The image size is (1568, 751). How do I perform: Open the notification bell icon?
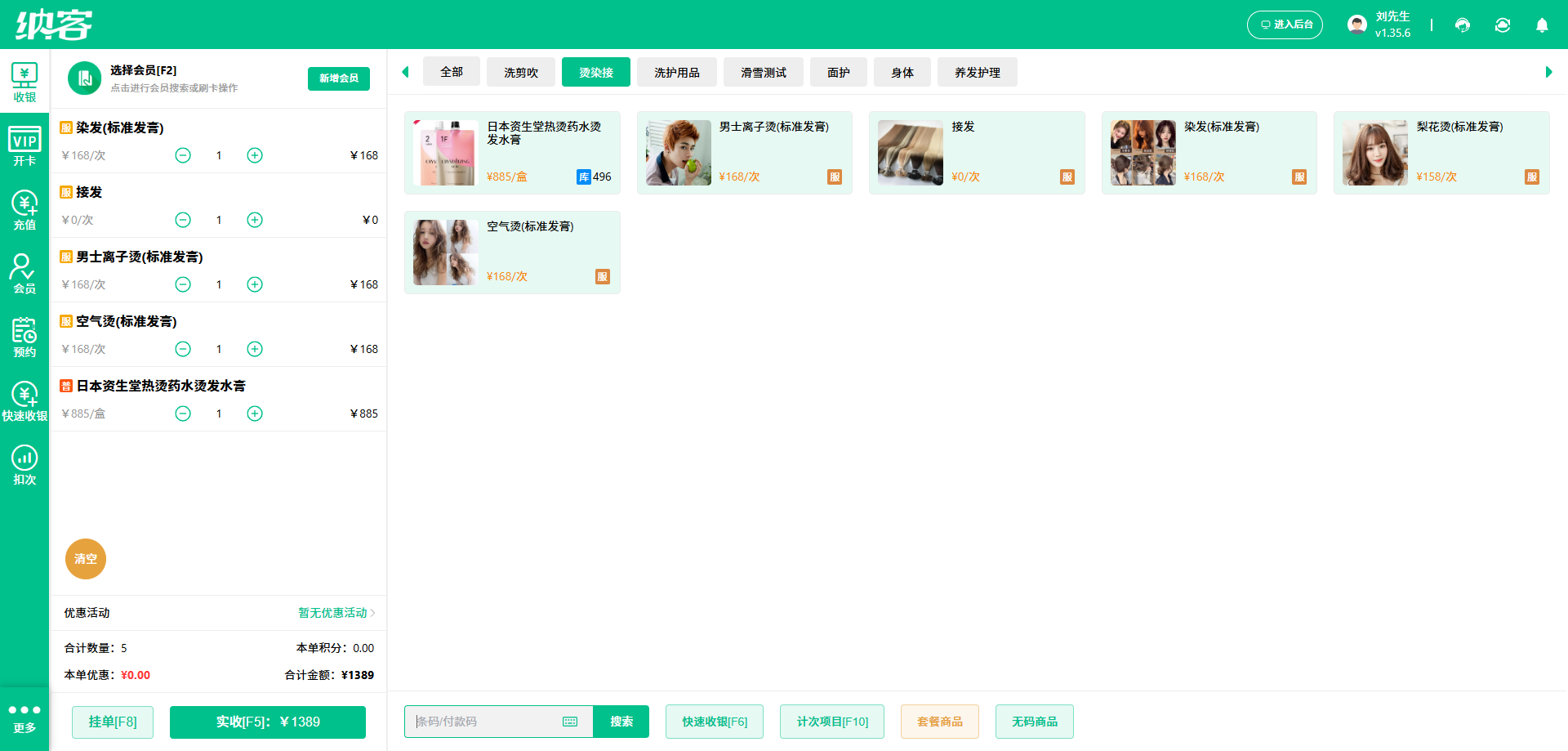[x=1542, y=25]
